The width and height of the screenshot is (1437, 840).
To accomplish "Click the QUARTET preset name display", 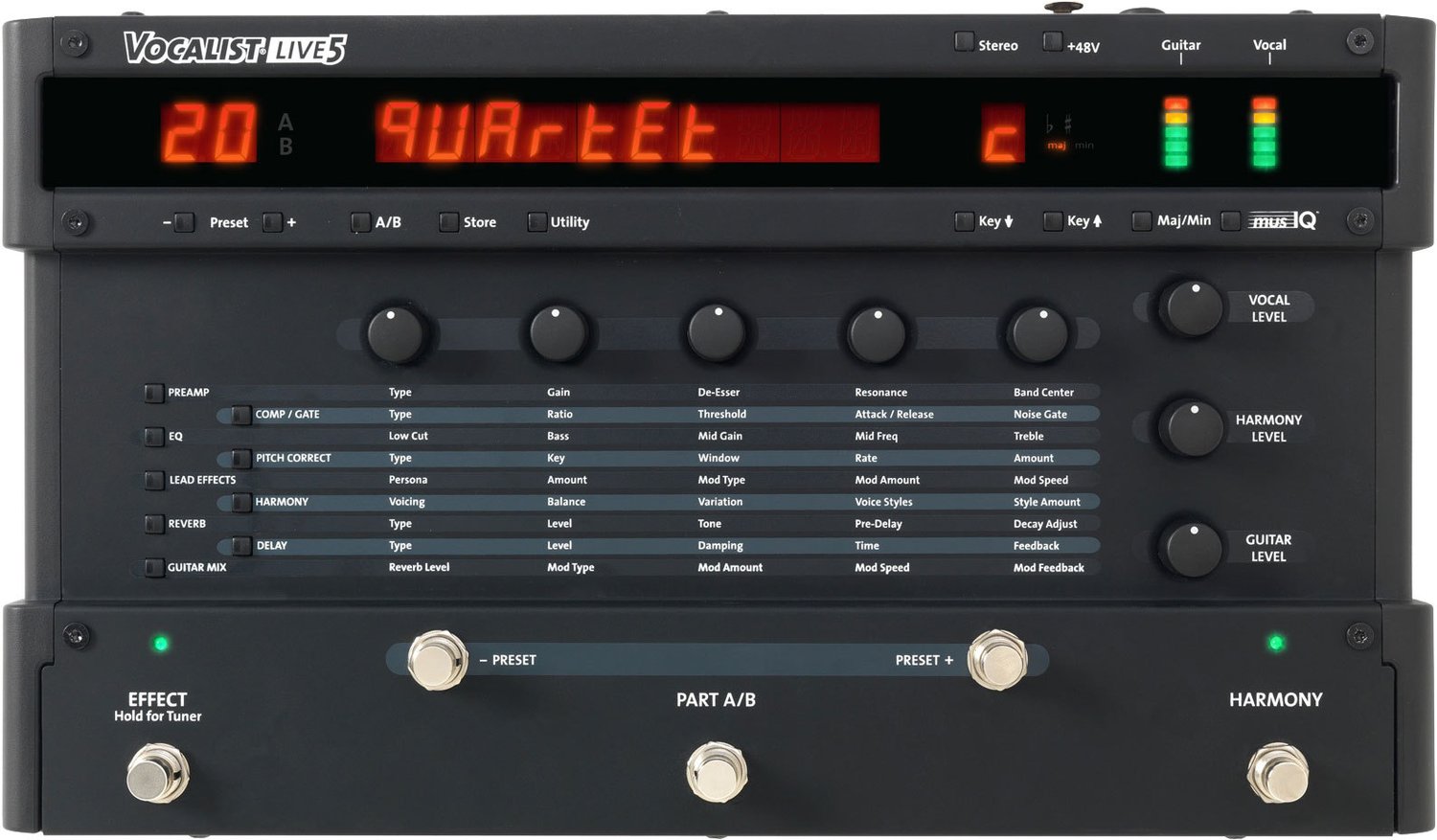I will coord(627,133).
